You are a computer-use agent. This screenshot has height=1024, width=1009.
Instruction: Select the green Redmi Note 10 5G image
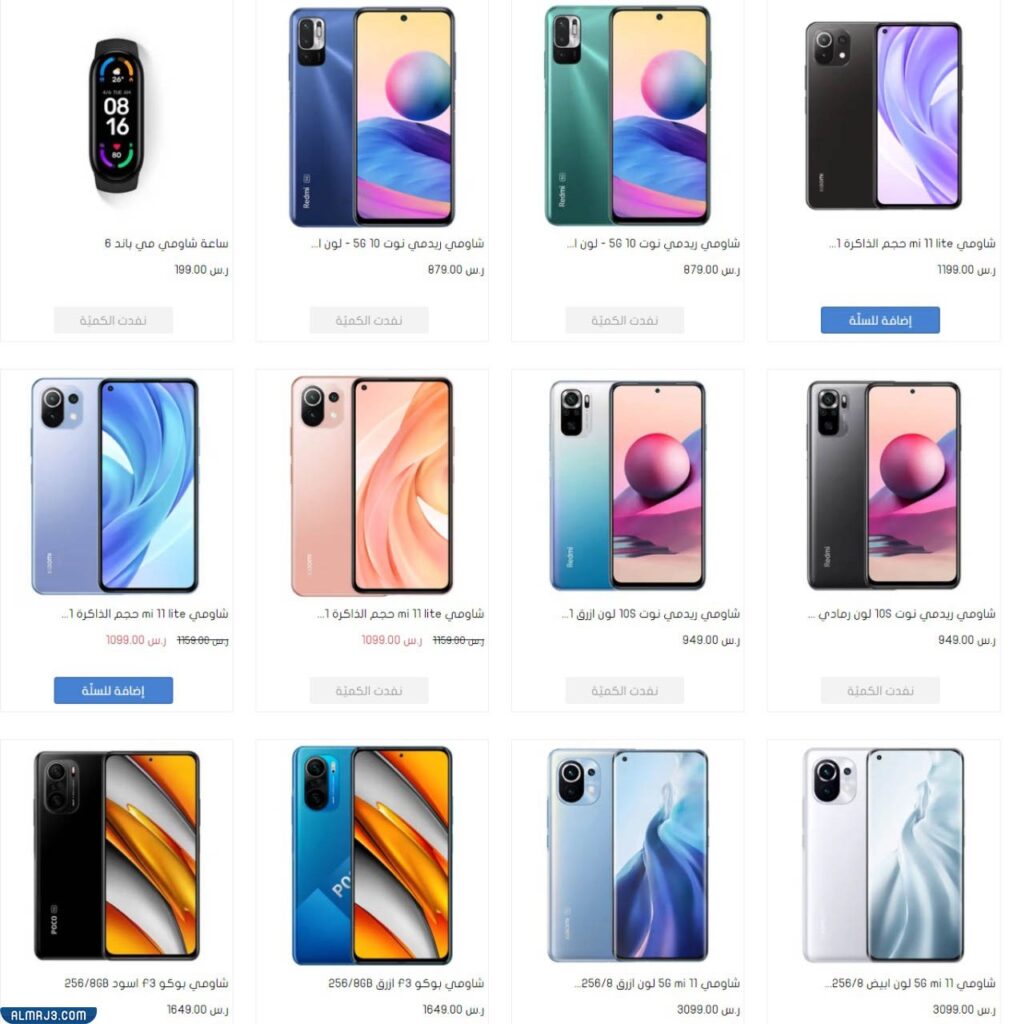point(628,116)
